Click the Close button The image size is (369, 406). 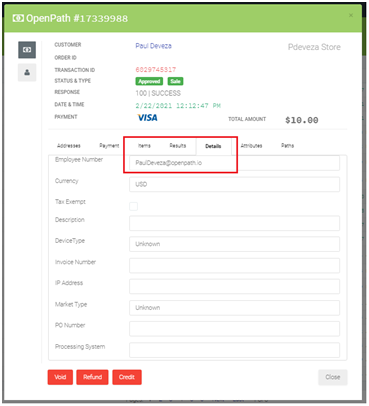pos(333,377)
